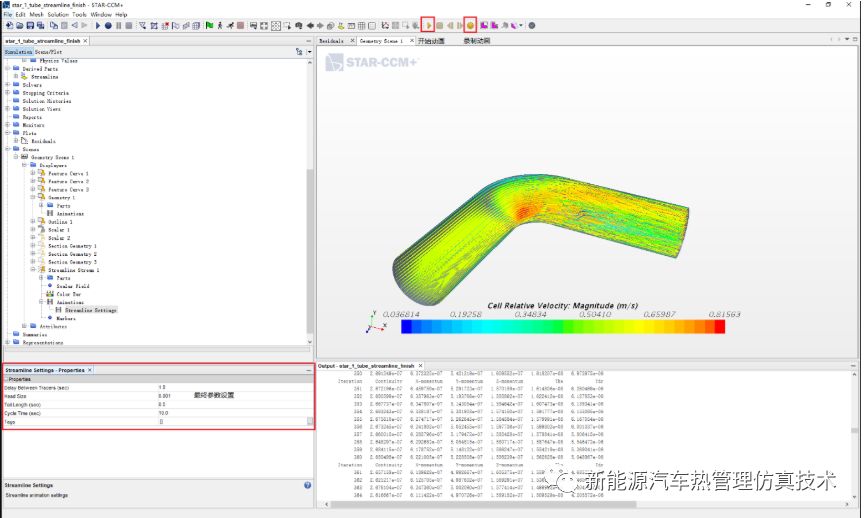The height and width of the screenshot is (518, 864).
Task: Minimize the Streamline Settings Properties panel
Action: [309, 370]
